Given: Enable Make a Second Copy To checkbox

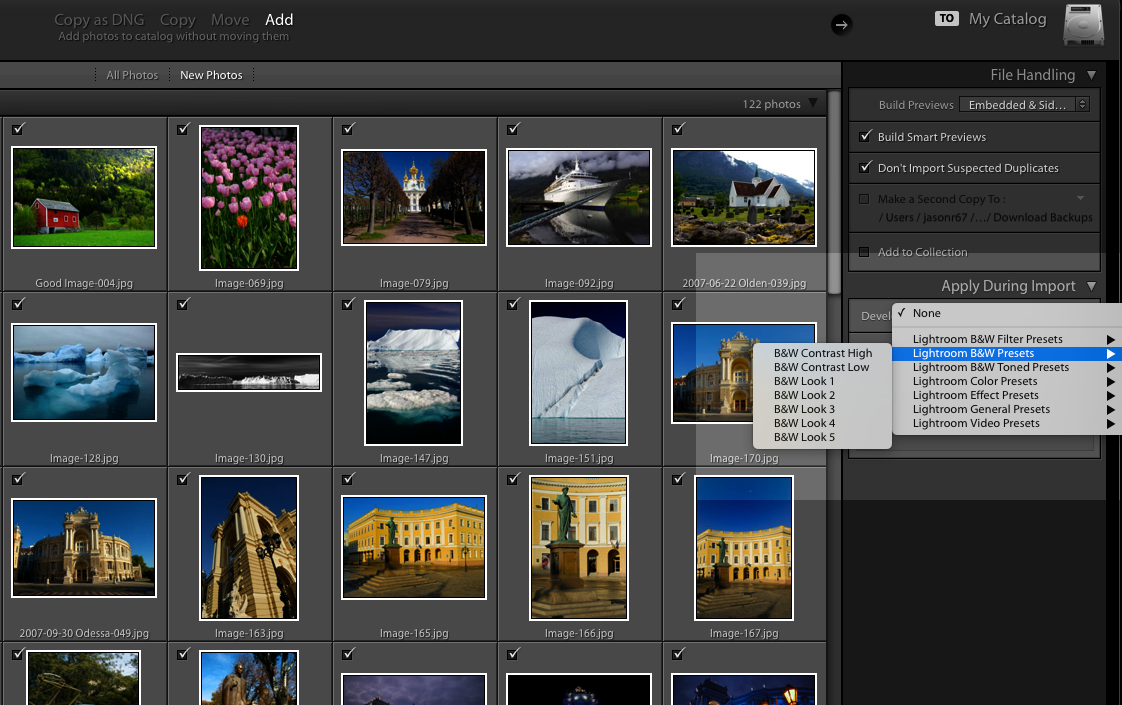Looking at the screenshot, I should click(864, 199).
